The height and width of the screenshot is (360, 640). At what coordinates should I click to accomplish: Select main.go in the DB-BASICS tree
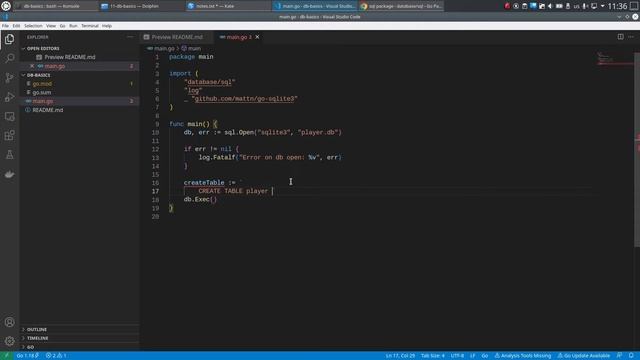(x=80, y=101)
